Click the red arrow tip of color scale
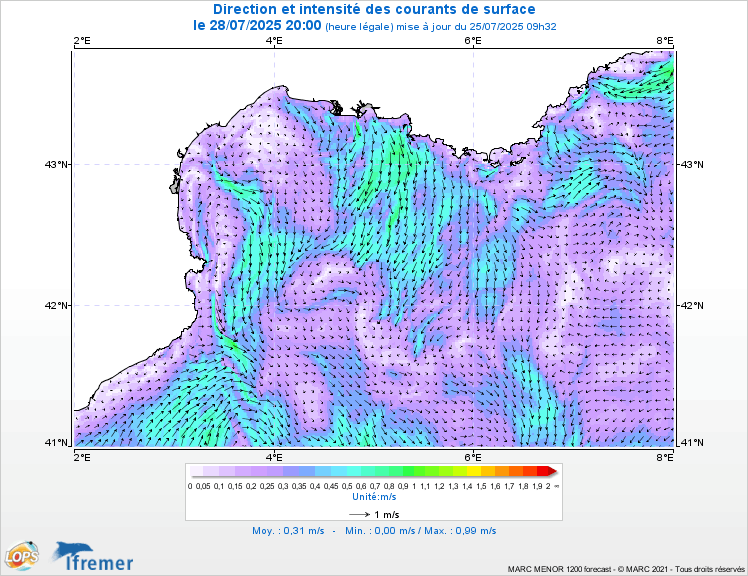Screen dimensions: 748x576 [552, 471]
